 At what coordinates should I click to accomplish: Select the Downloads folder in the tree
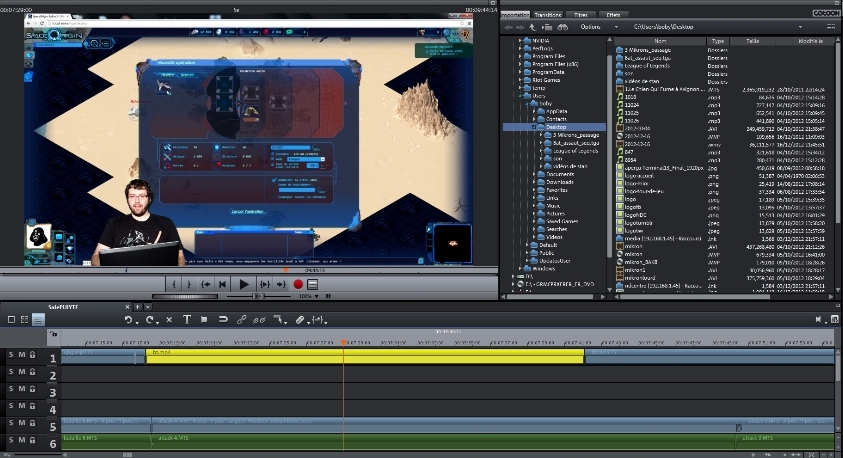(559, 182)
